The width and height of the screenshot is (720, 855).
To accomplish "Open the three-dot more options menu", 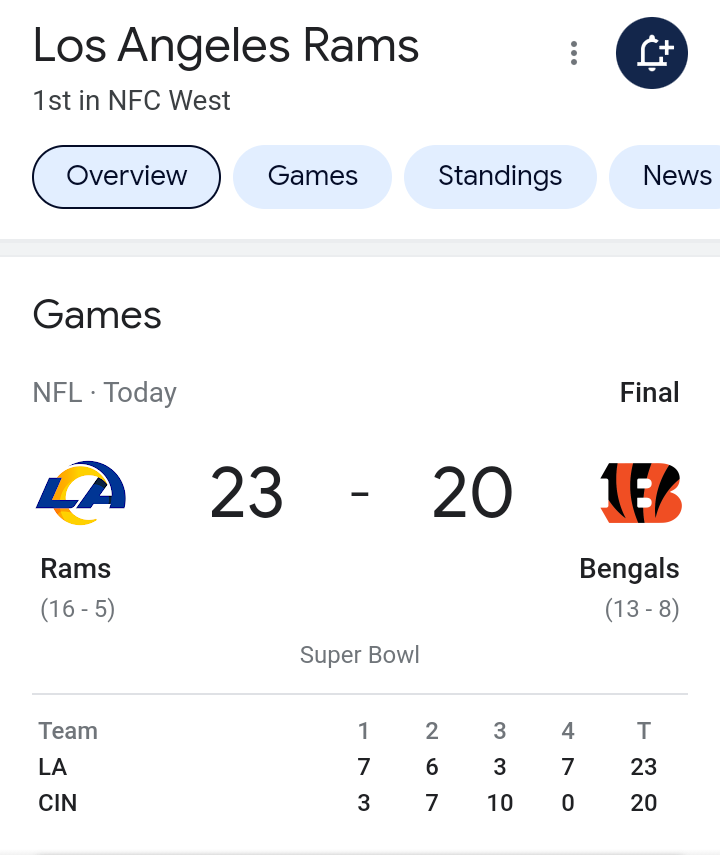I will click(573, 53).
